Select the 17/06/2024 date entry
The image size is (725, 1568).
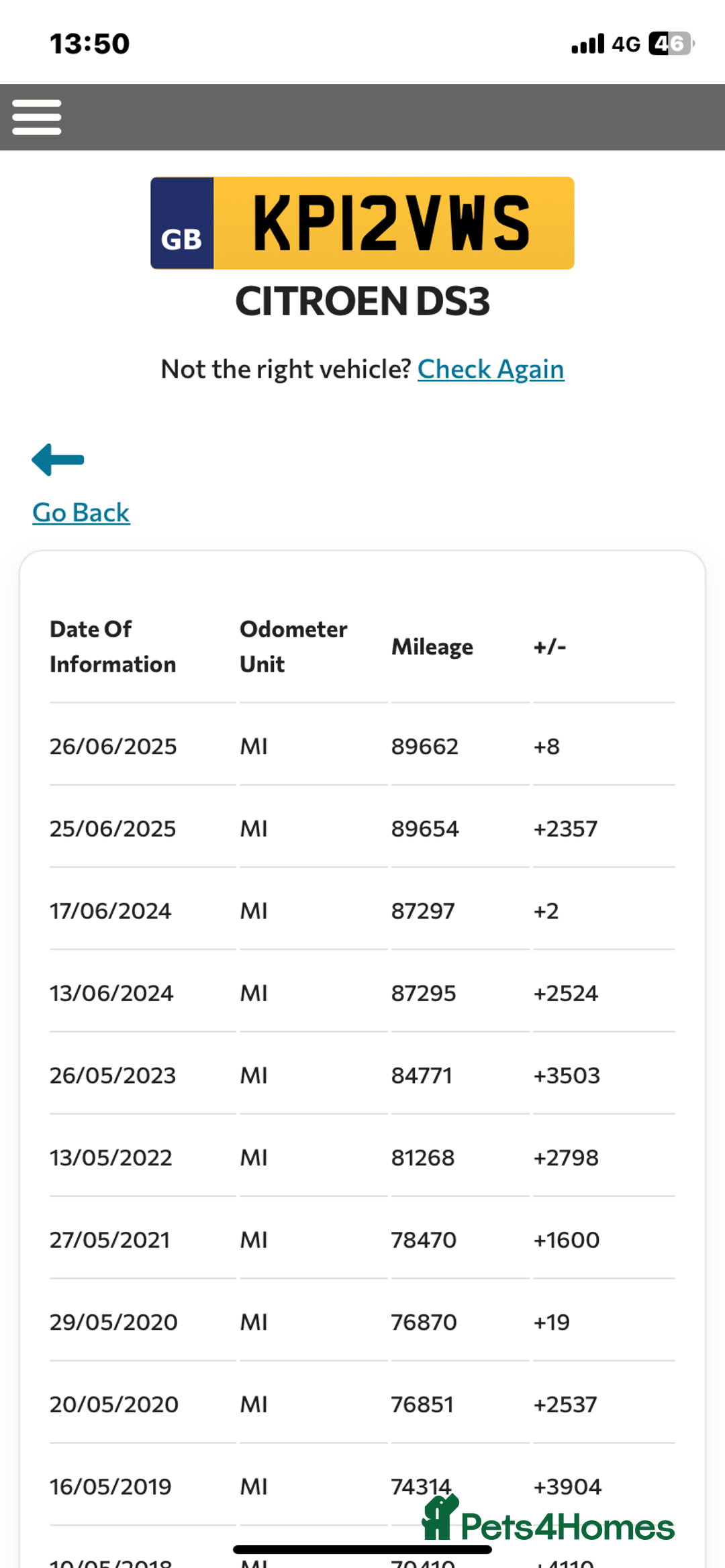pyautogui.click(x=111, y=911)
